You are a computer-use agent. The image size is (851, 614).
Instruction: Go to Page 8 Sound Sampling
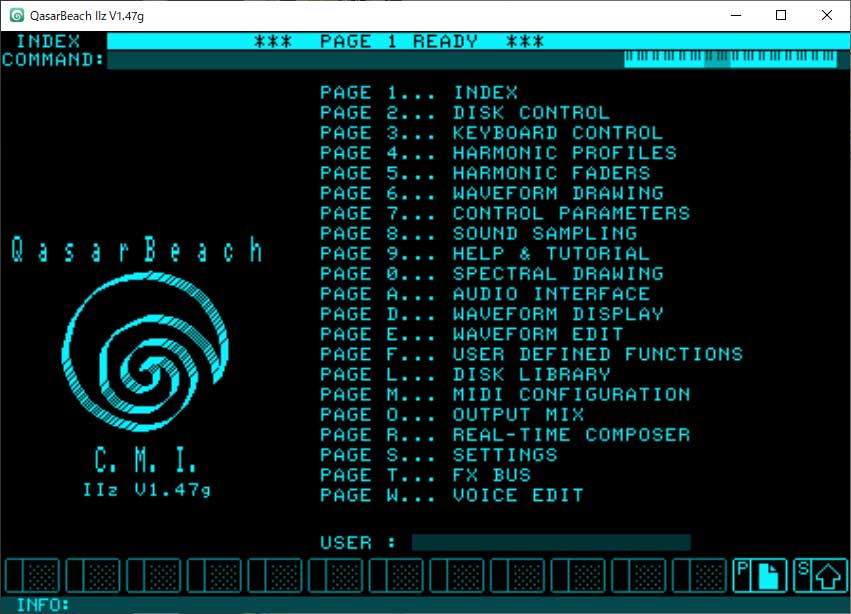(x=478, y=233)
